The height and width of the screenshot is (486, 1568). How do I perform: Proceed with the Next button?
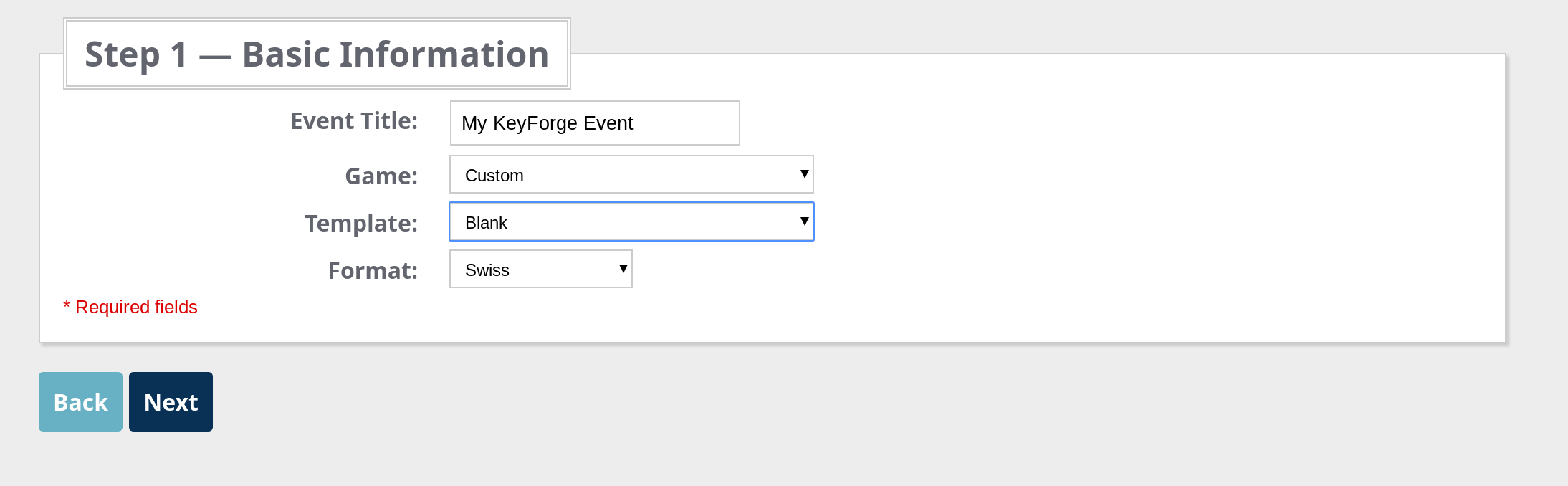[171, 402]
